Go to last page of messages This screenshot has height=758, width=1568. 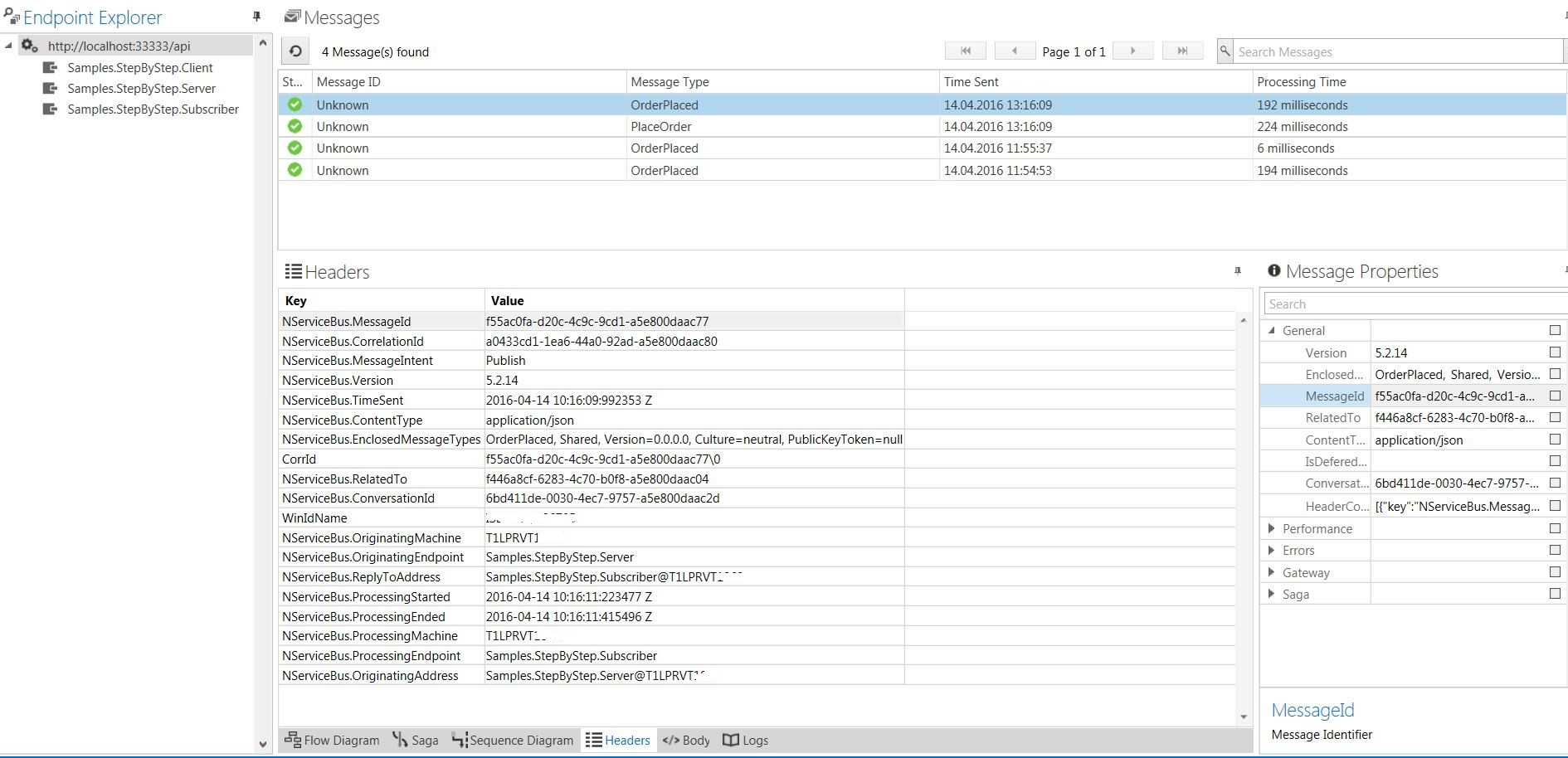pyautogui.click(x=1182, y=51)
